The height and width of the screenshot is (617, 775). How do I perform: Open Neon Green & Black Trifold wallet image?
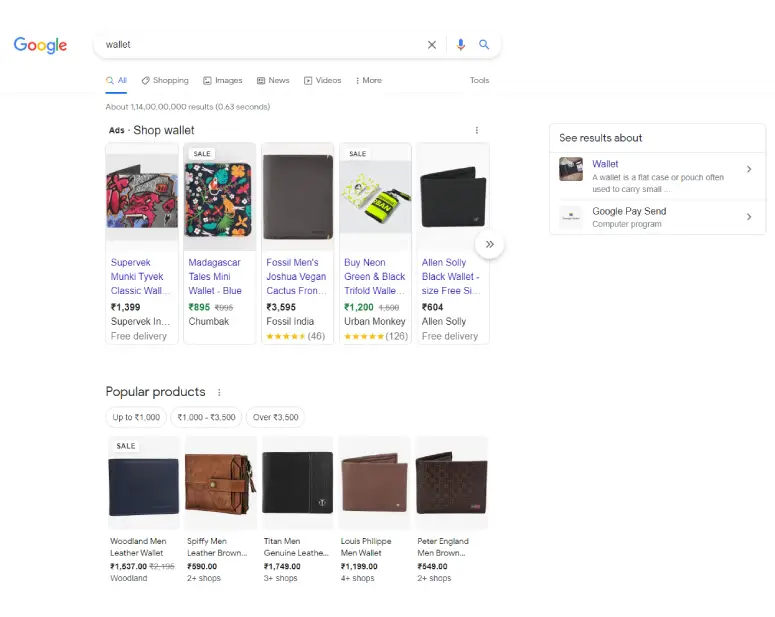coord(375,197)
